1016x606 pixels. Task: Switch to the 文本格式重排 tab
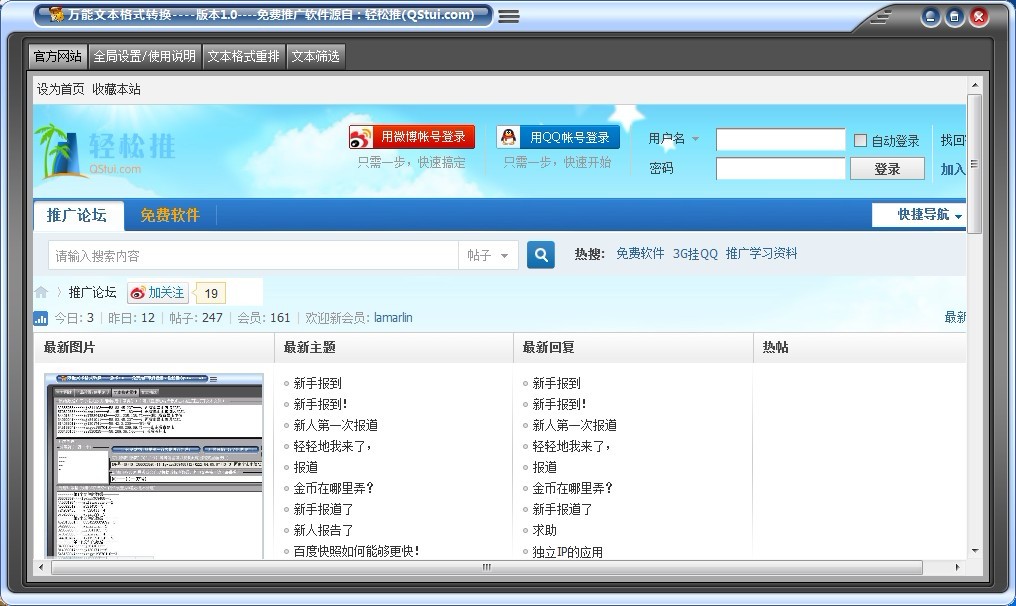point(243,56)
